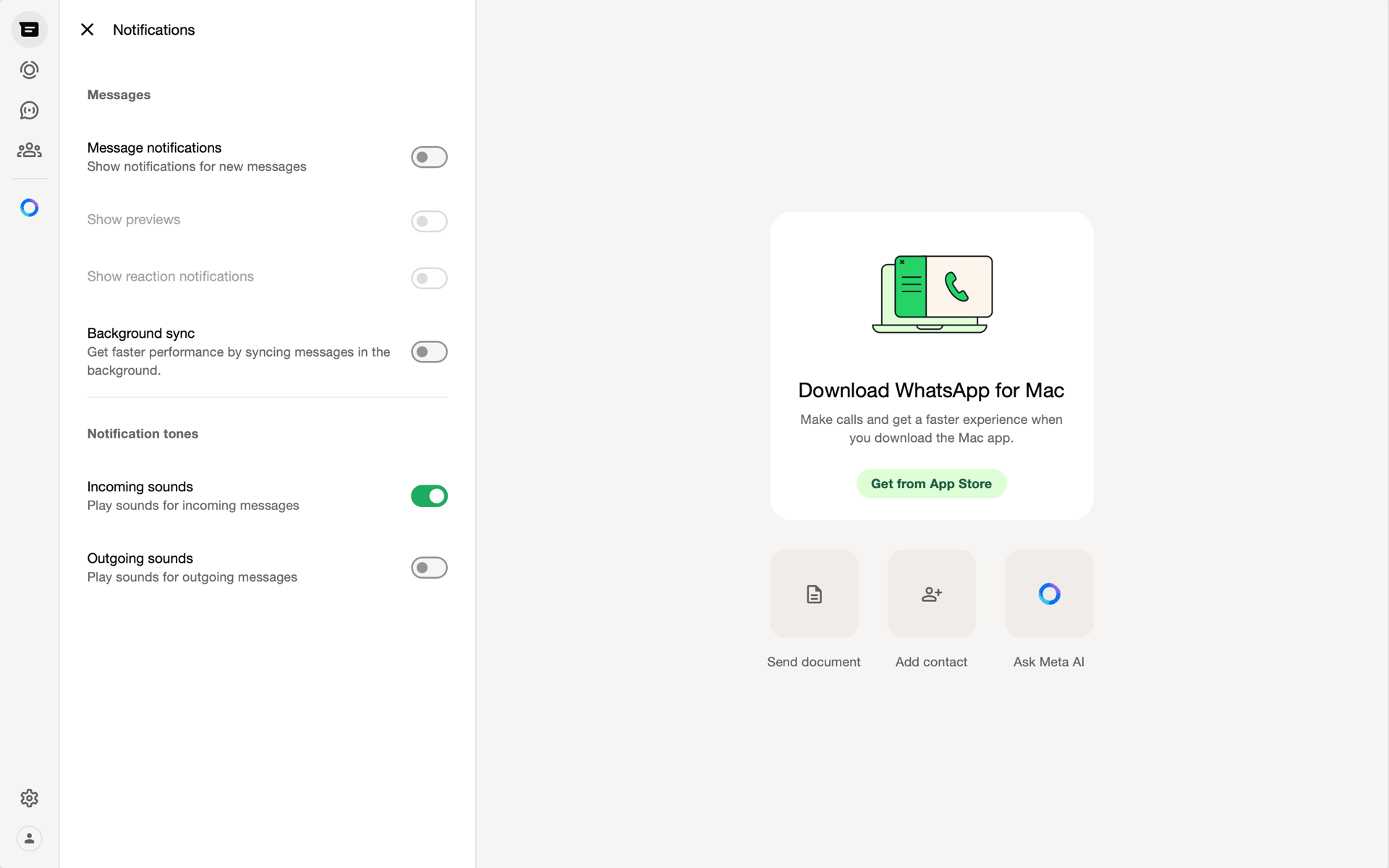This screenshot has height=868, width=1389.
Task: Click the laptop phone illustration
Action: pos(932,294)
